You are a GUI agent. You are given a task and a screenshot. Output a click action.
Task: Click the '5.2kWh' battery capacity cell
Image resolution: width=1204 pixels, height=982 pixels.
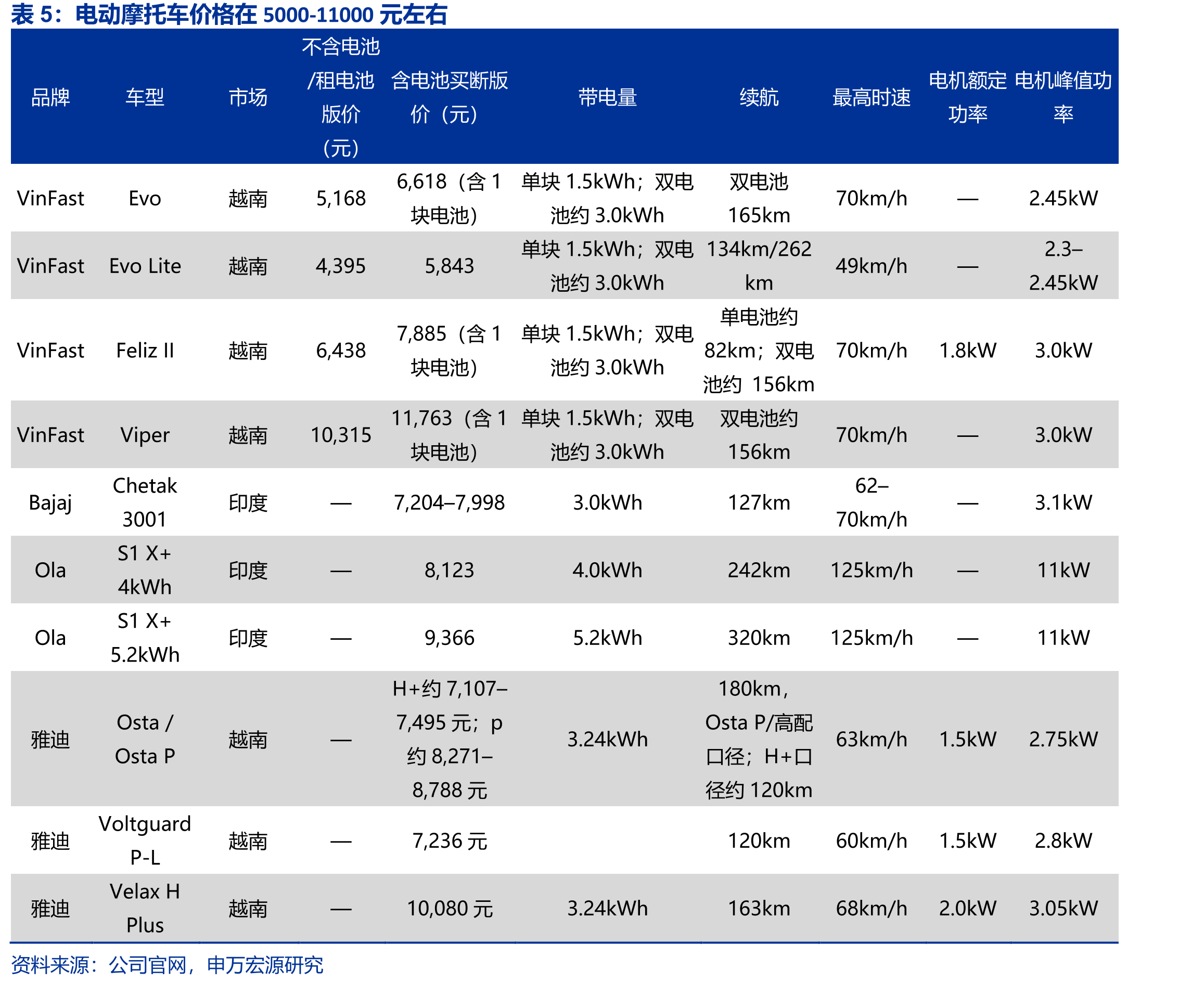pyautogui.click(x=607, y=638)
